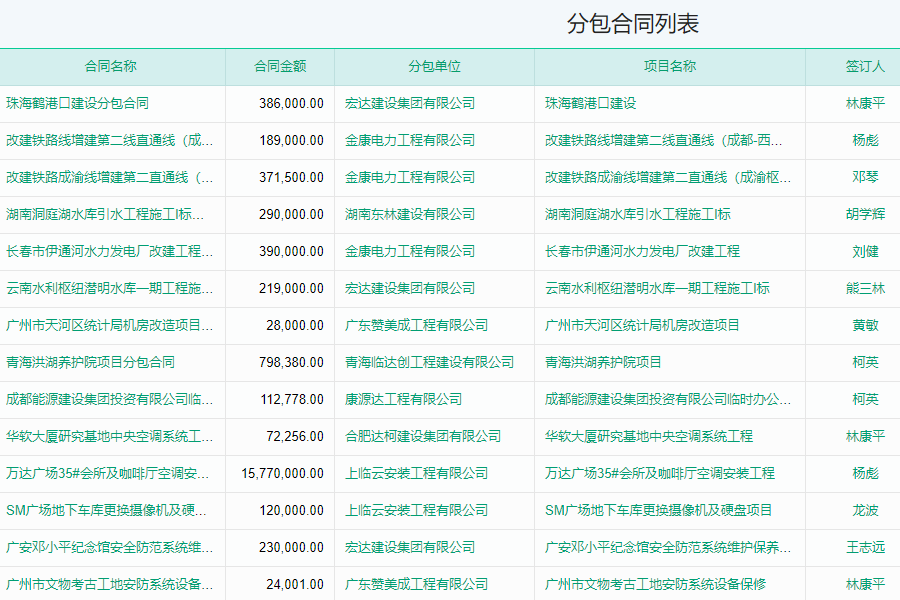
Task: Click 宏达建设集团有限公司 in 珠海鹤港口 row
Action: [x=410, y=103]
